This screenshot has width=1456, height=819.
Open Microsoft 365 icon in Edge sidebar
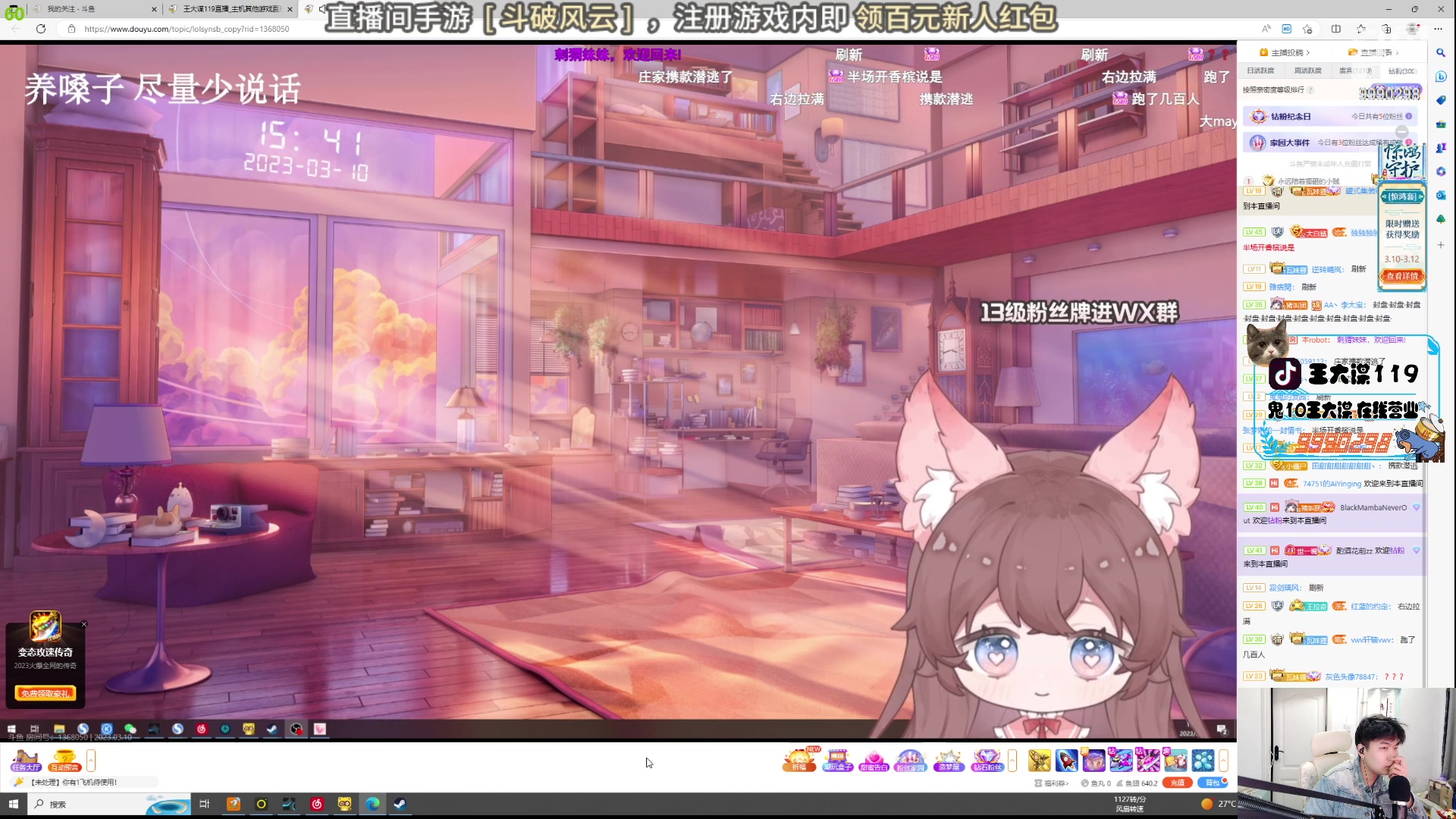[1441, 171]
